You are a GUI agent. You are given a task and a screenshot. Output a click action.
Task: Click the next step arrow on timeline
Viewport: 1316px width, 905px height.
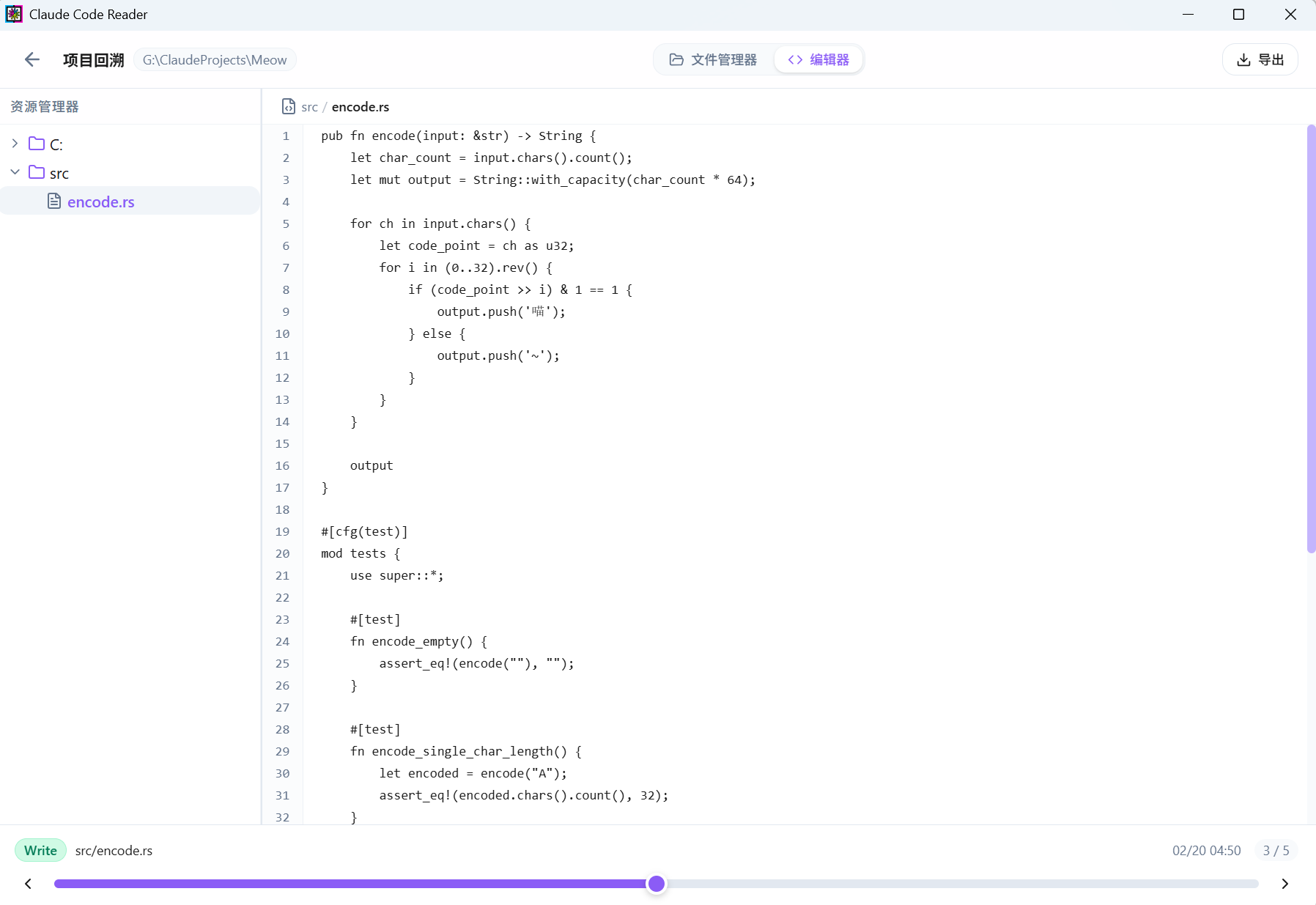pyautogui.click(x=1285, y=884)
